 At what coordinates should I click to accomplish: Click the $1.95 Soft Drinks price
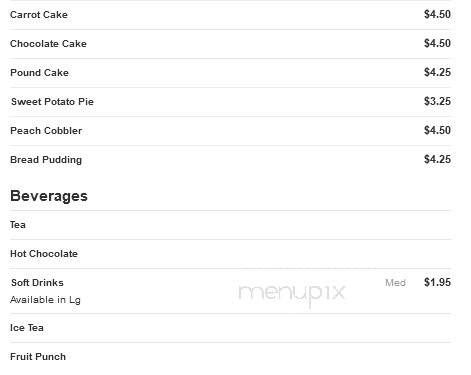(437, 282)
